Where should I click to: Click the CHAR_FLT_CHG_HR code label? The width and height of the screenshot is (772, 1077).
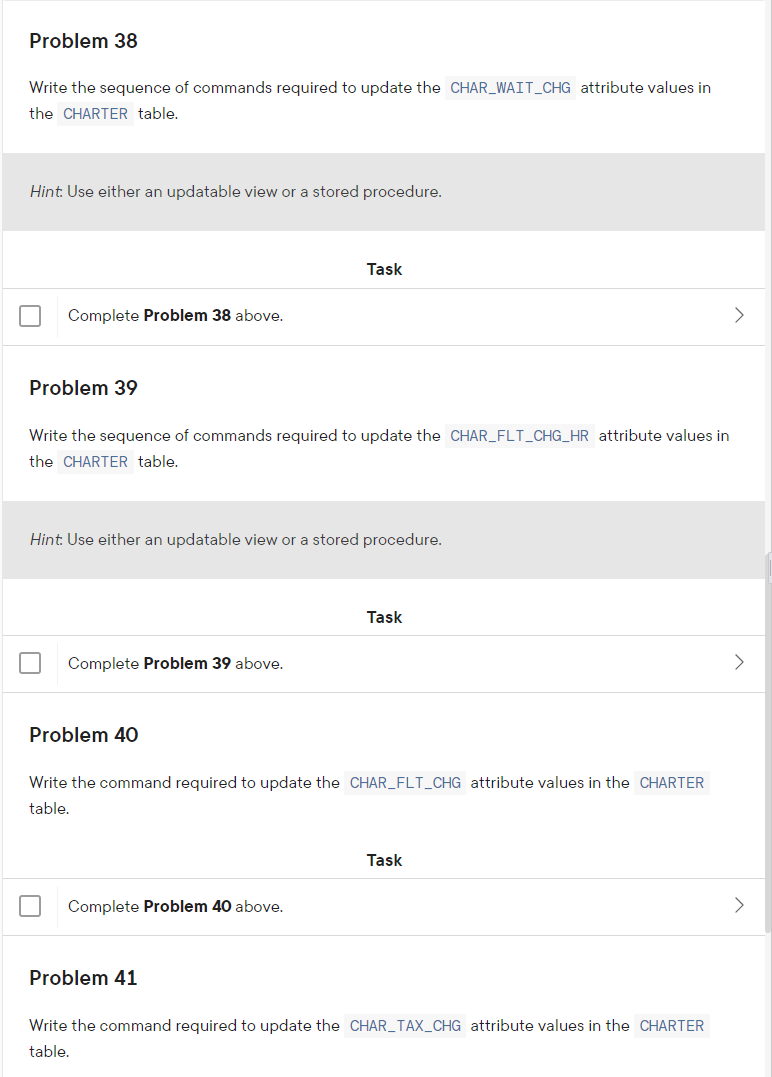click(x=519, y=436)
